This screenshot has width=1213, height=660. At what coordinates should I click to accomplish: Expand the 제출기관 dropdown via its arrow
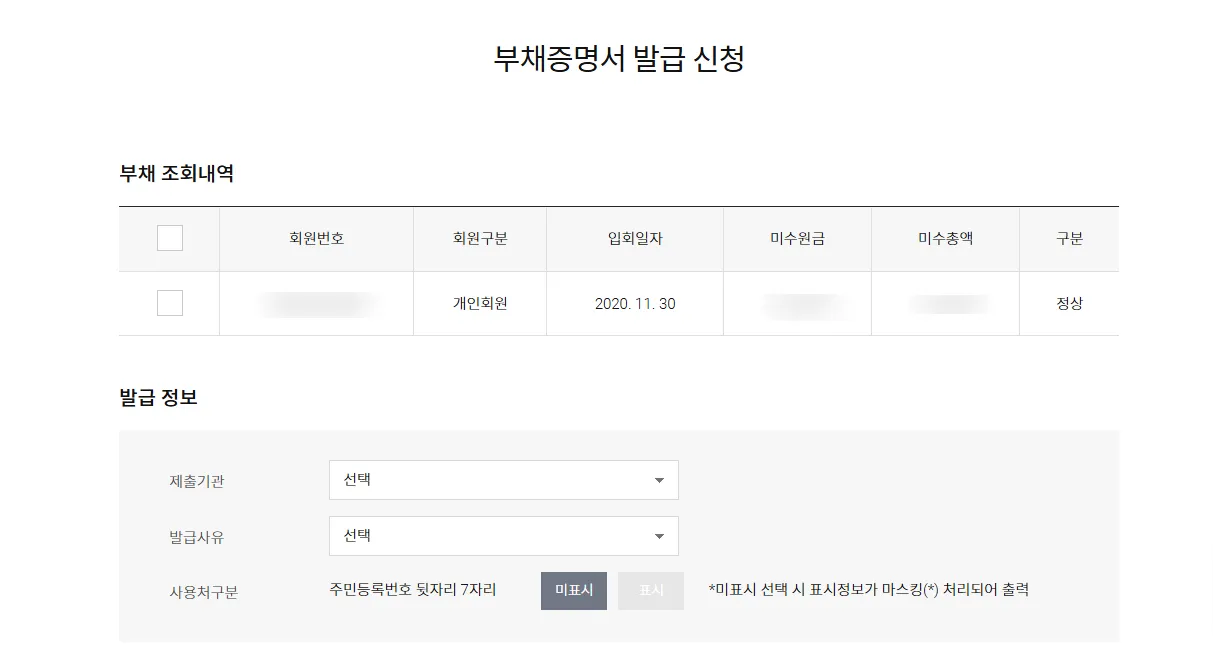coord(659,479)
